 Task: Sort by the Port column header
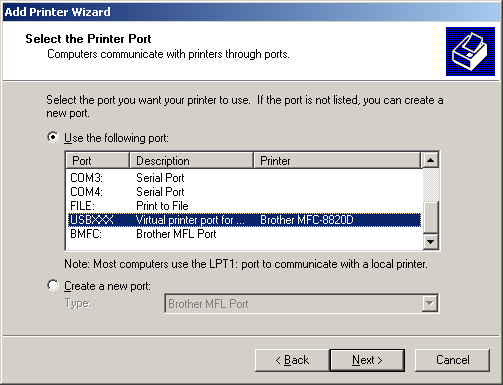tap(97, 160)
